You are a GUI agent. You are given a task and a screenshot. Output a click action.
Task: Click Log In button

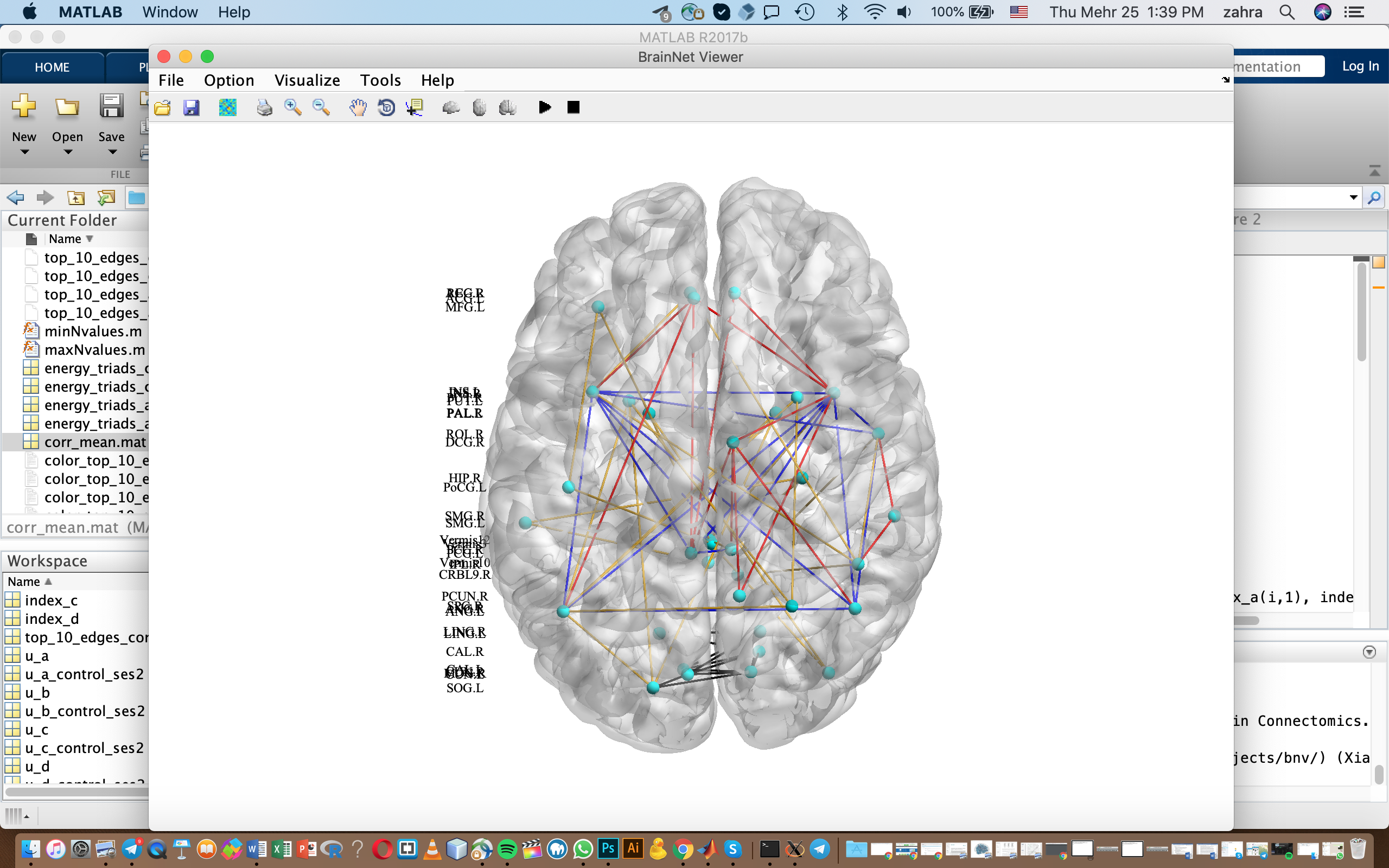click(1360, 67)
